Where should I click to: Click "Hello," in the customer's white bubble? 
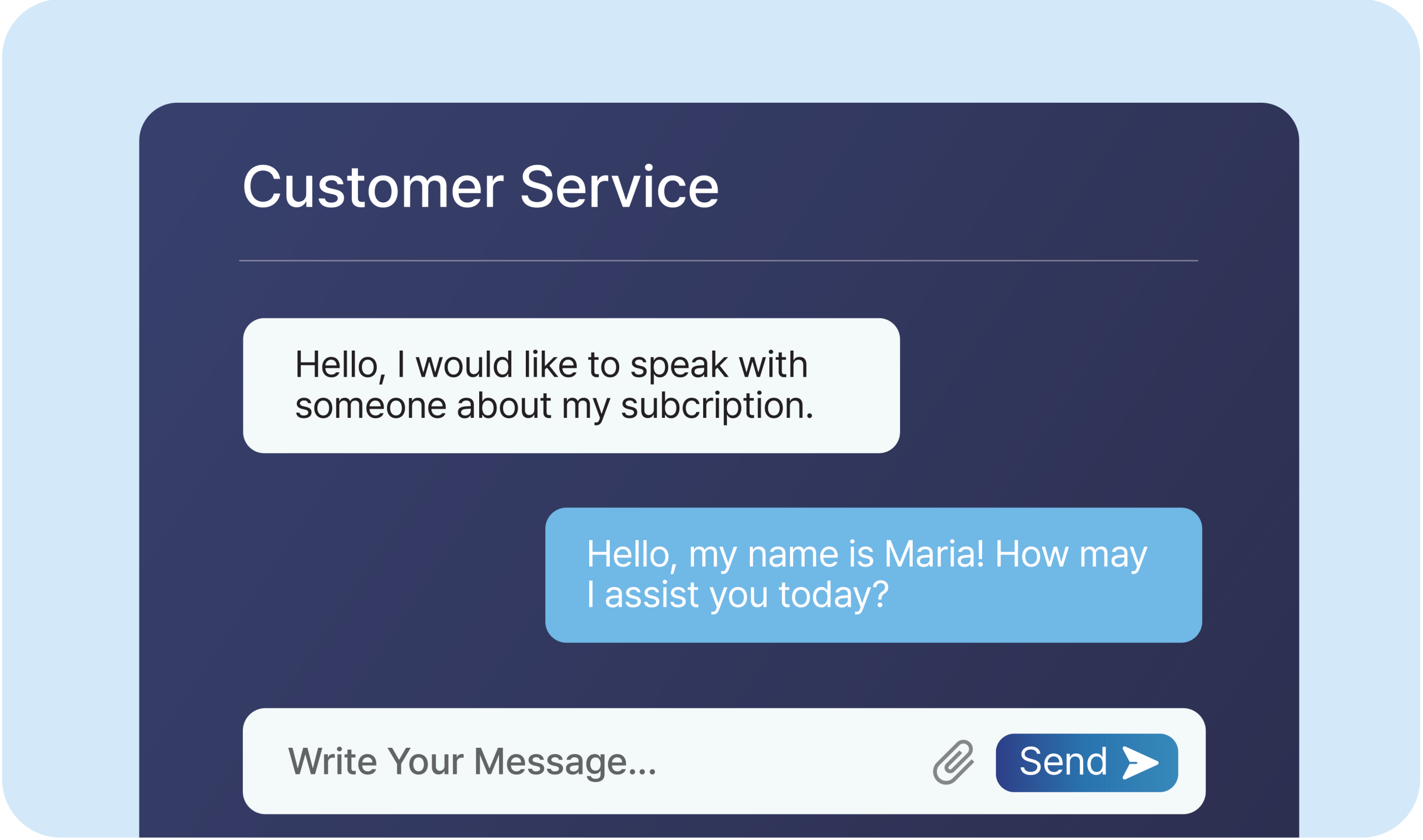340,366
